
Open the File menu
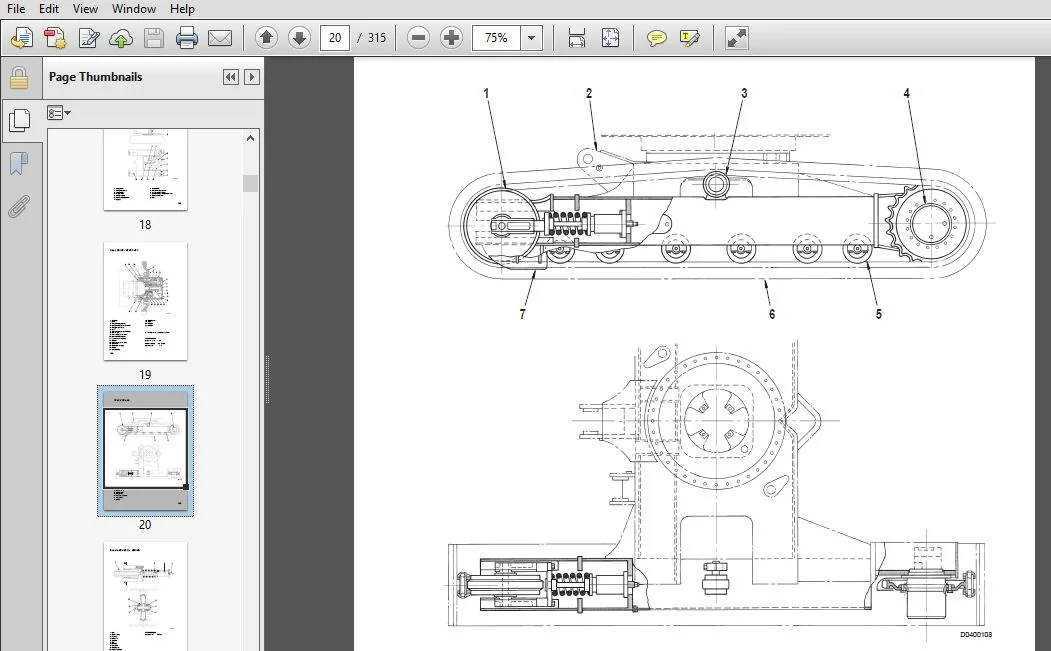point(15,9)
